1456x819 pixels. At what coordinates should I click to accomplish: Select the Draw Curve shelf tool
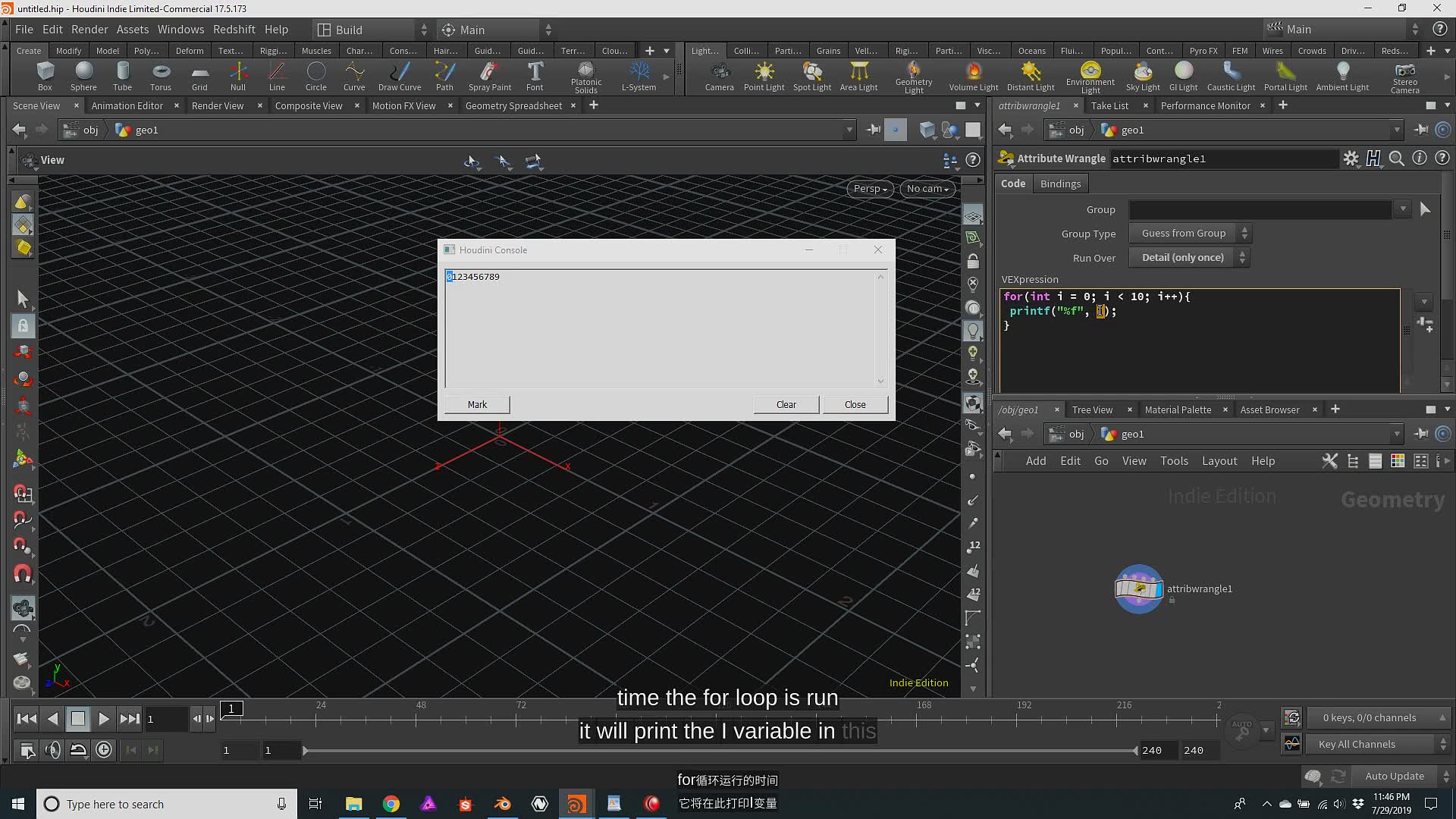400,77
